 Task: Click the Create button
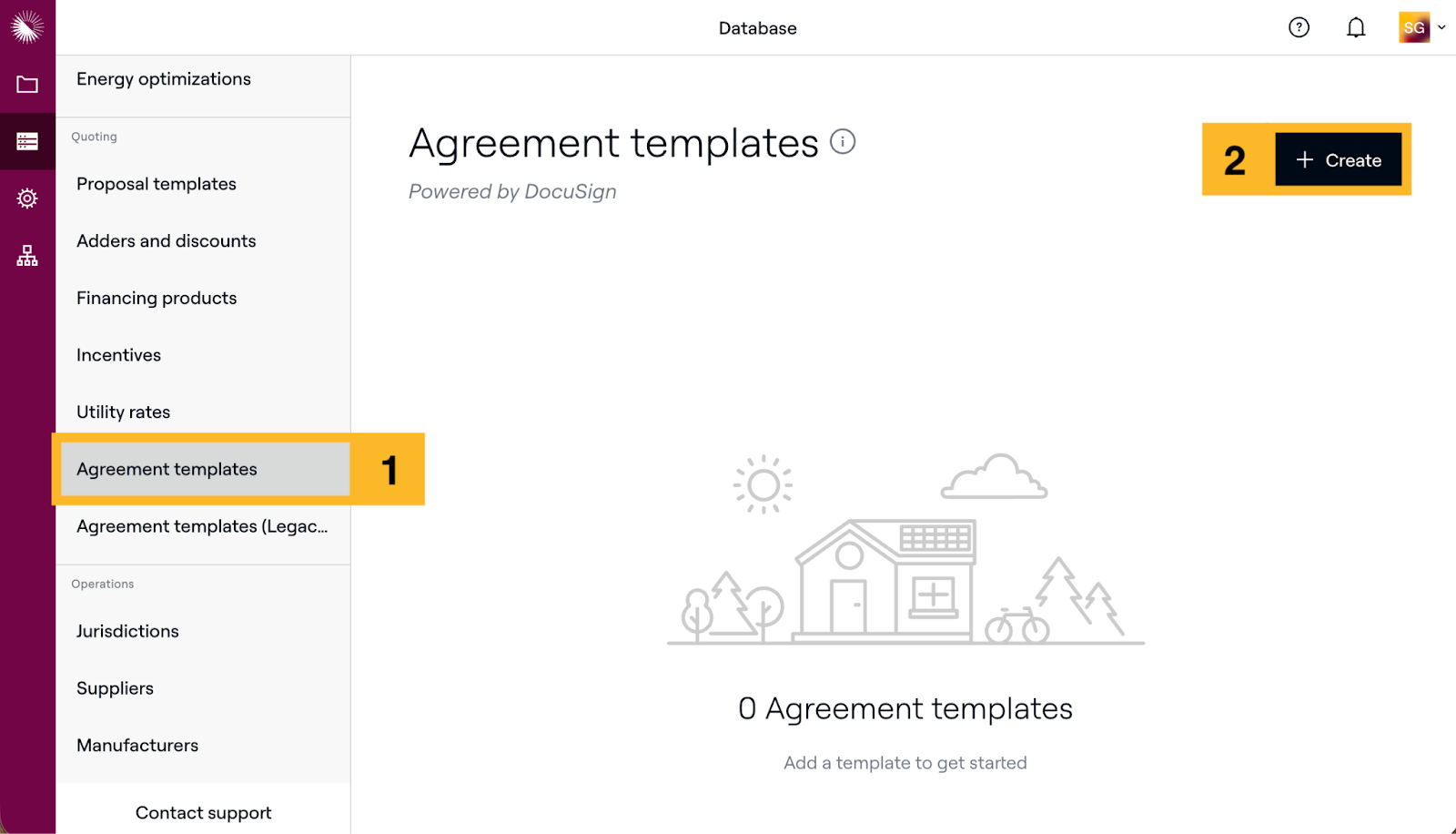tap(1338, 160)
